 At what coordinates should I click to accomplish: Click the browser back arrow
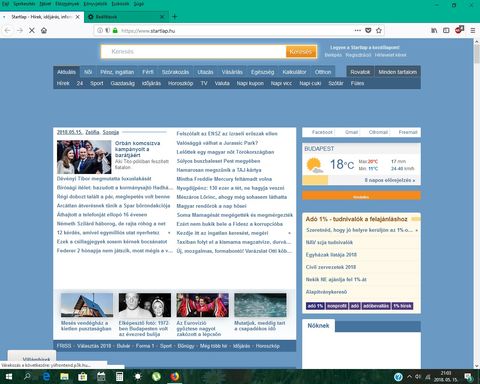tap(8, 30)
